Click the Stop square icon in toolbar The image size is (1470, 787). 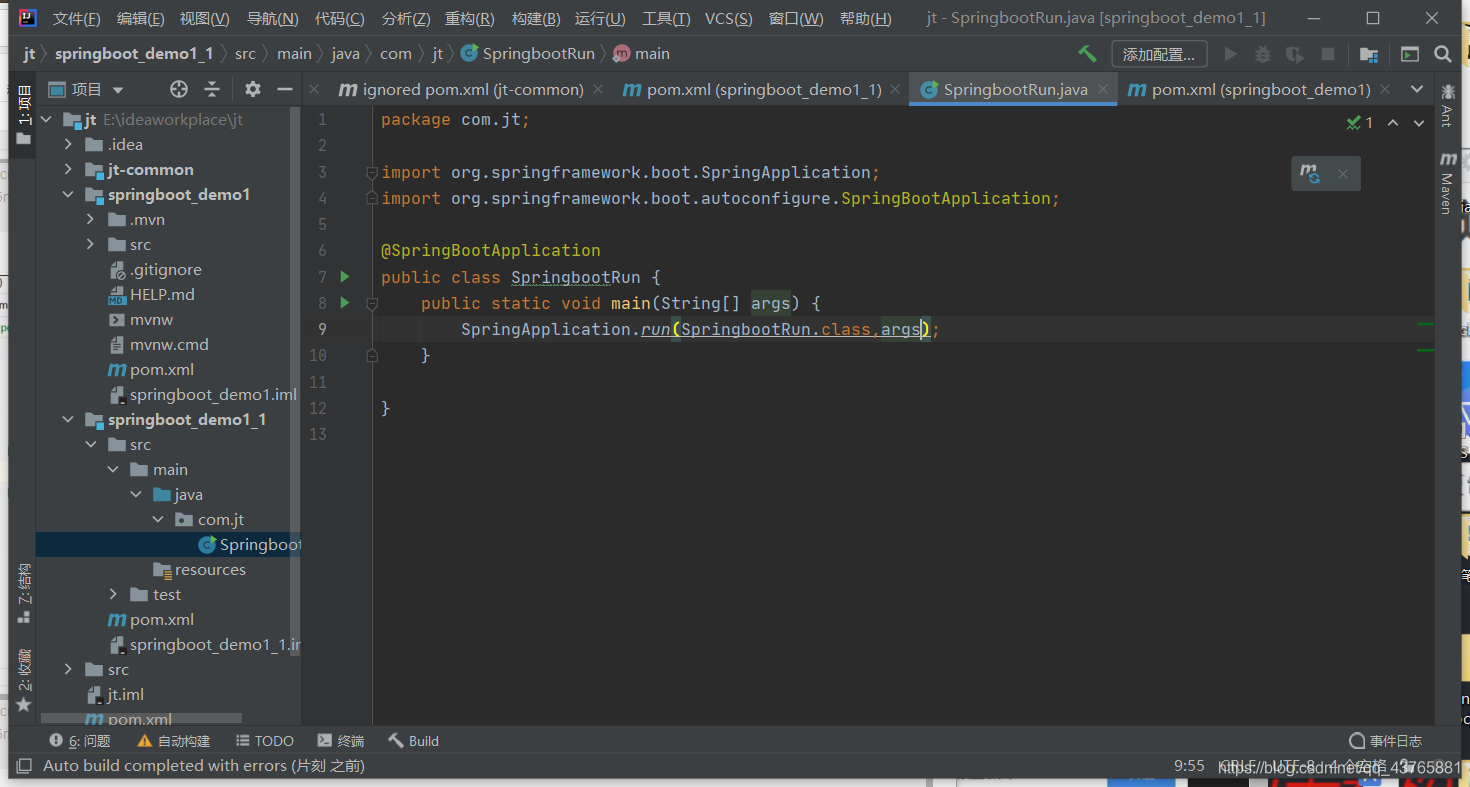1328,54
